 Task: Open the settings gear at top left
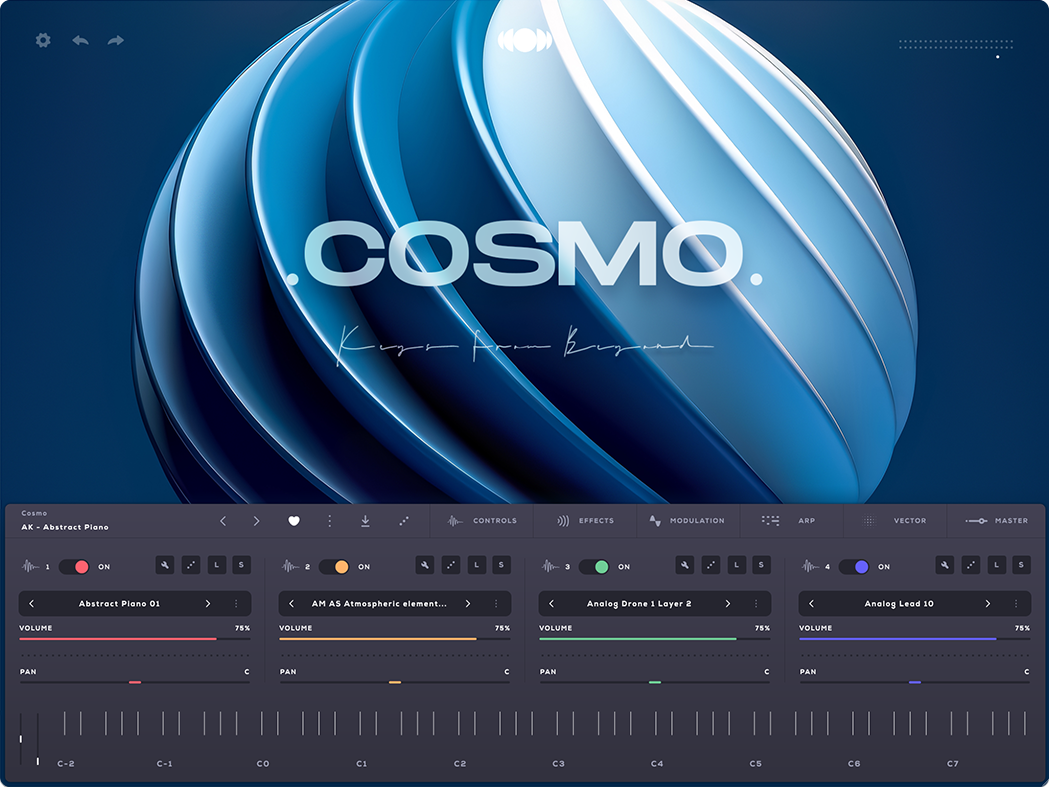point(42,40)
